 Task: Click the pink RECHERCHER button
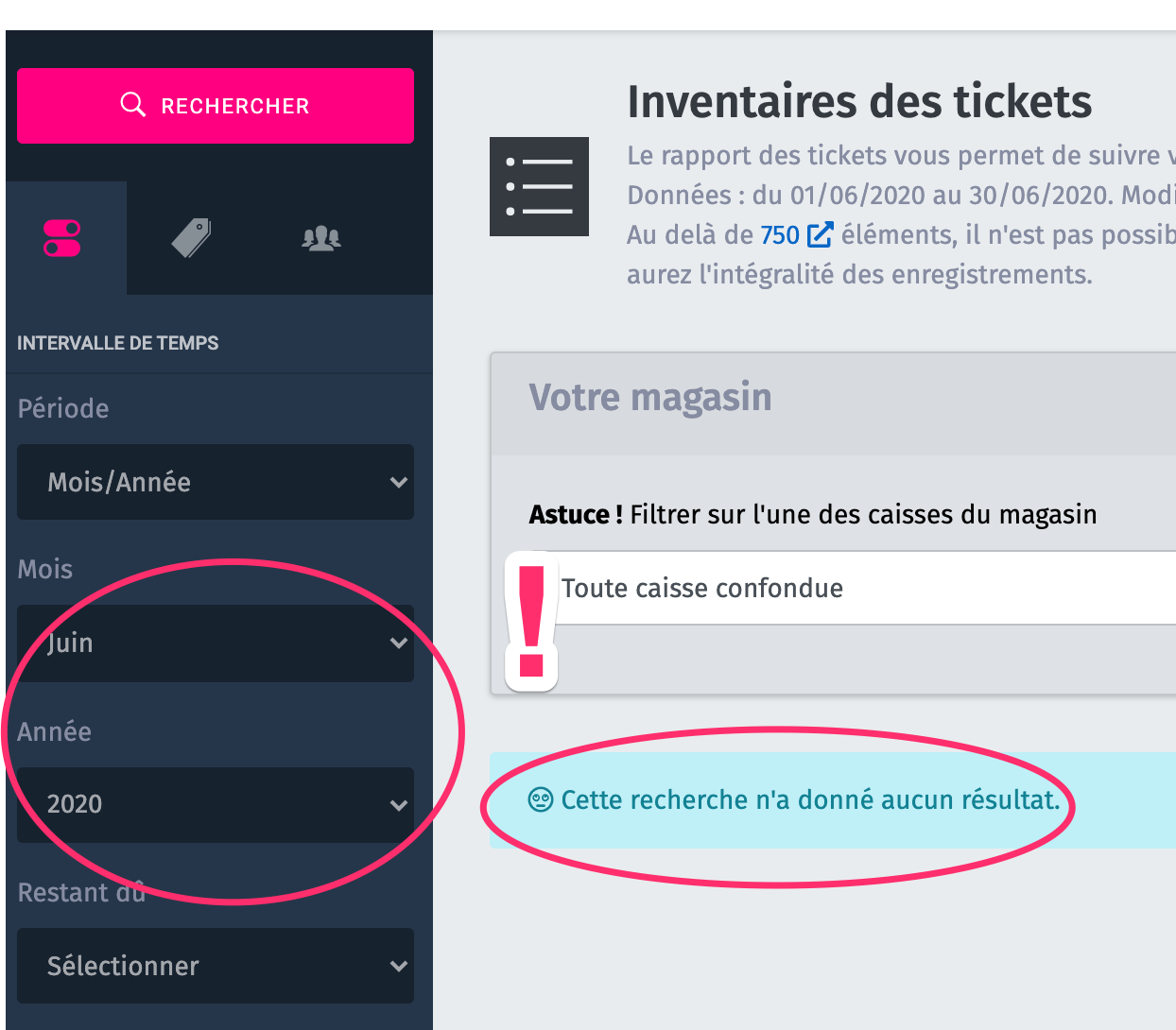coord(216,106)
